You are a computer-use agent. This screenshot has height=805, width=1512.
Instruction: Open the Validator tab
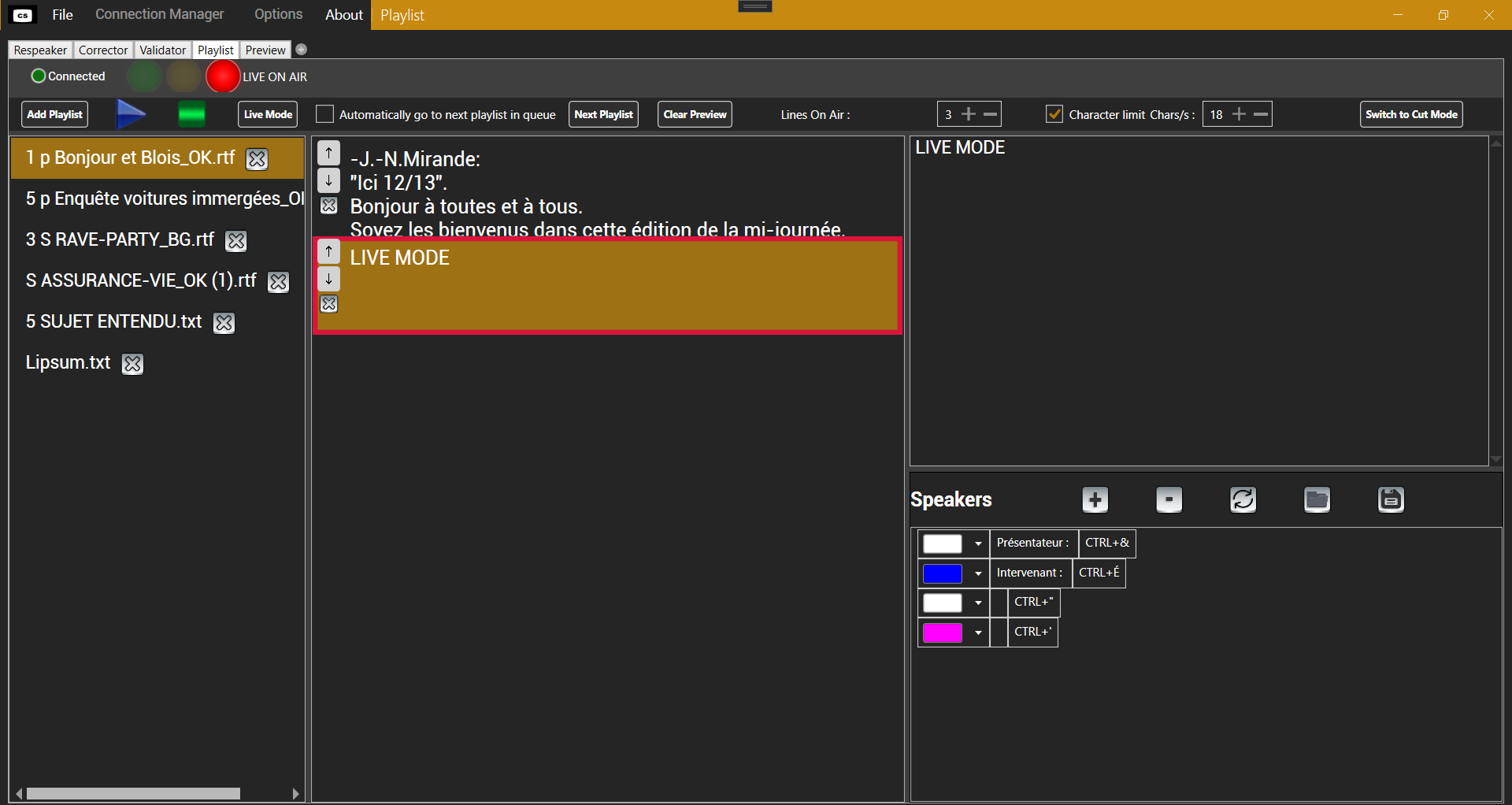coord(162,50)
